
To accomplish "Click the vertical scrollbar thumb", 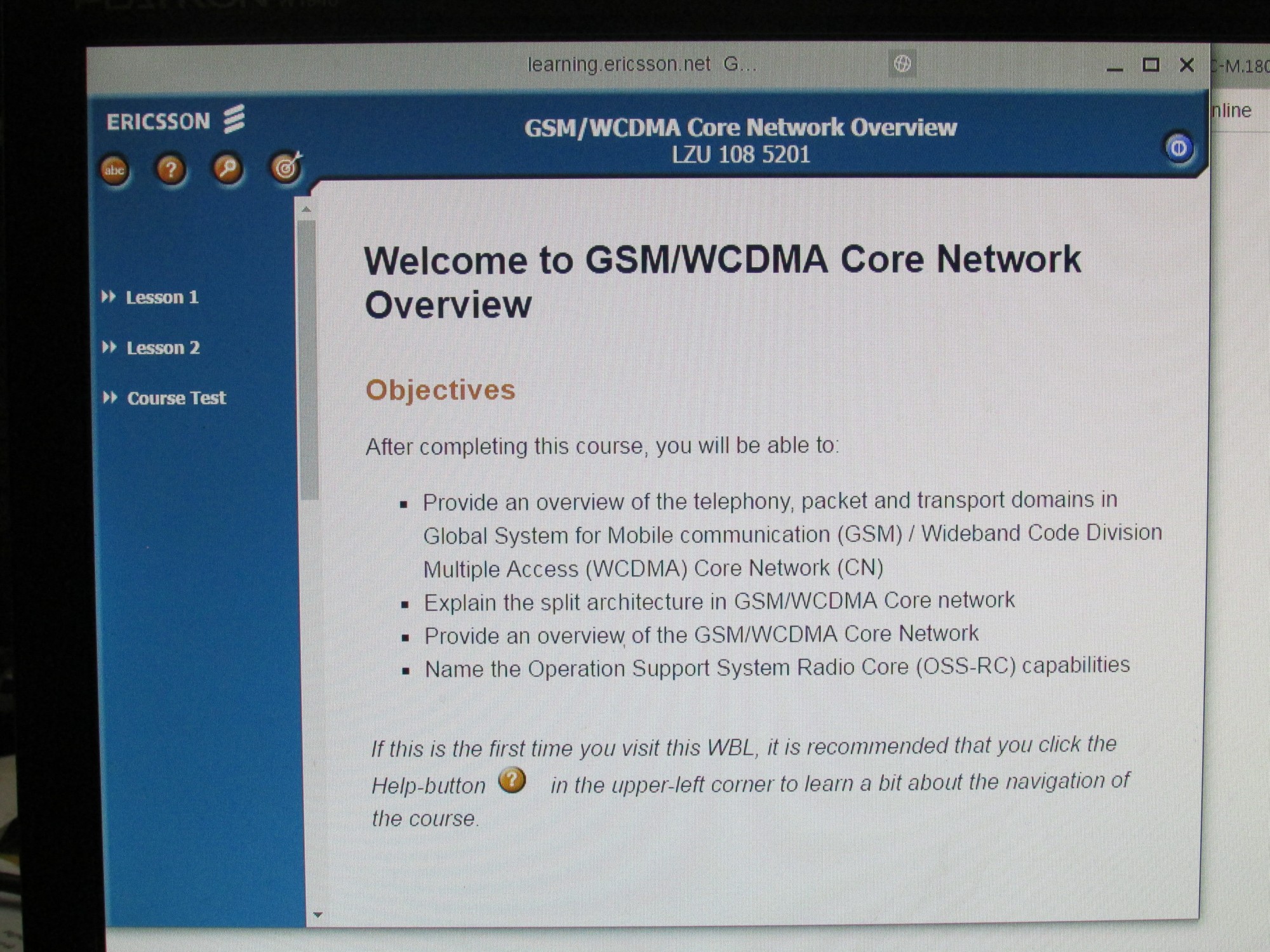I will point(308,359).
